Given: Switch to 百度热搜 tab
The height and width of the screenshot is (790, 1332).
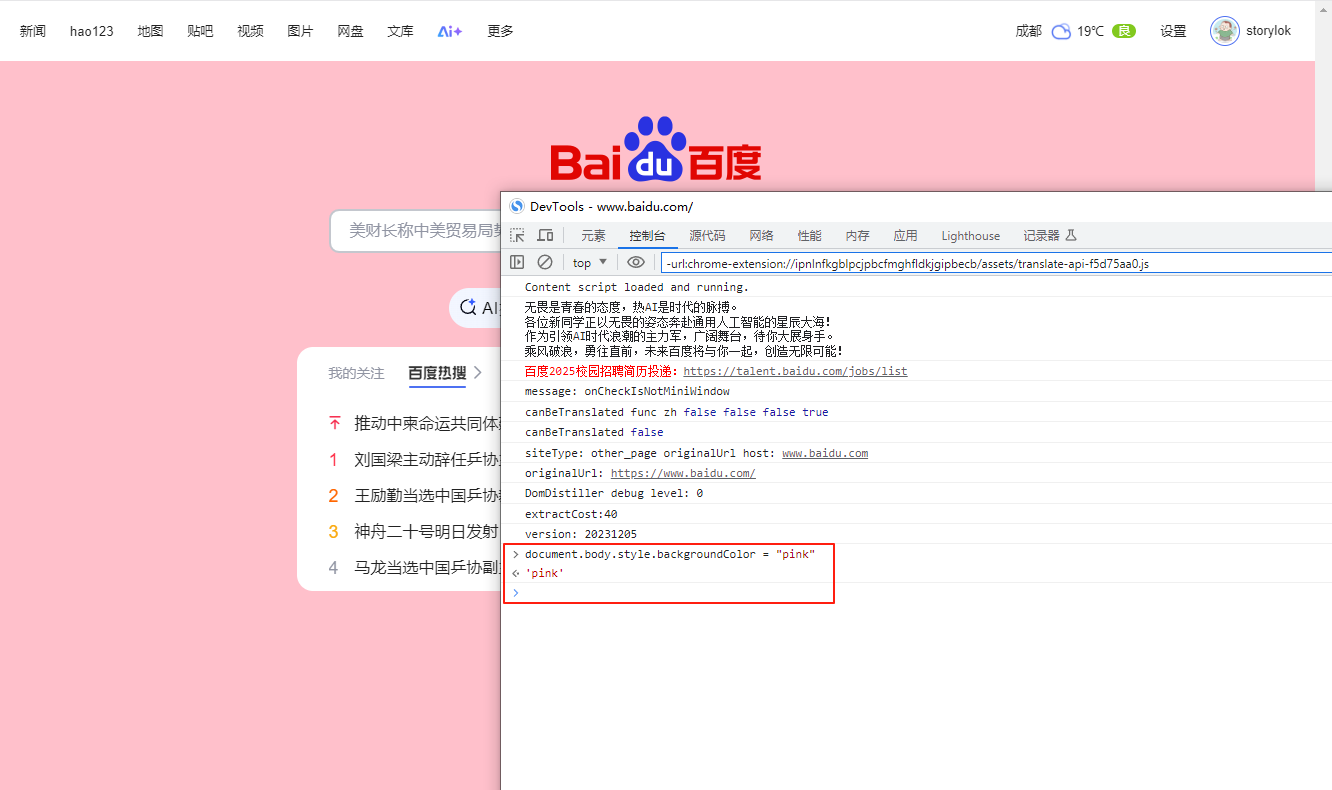Looking at the screenshot, I should click(x=437, y=373).
